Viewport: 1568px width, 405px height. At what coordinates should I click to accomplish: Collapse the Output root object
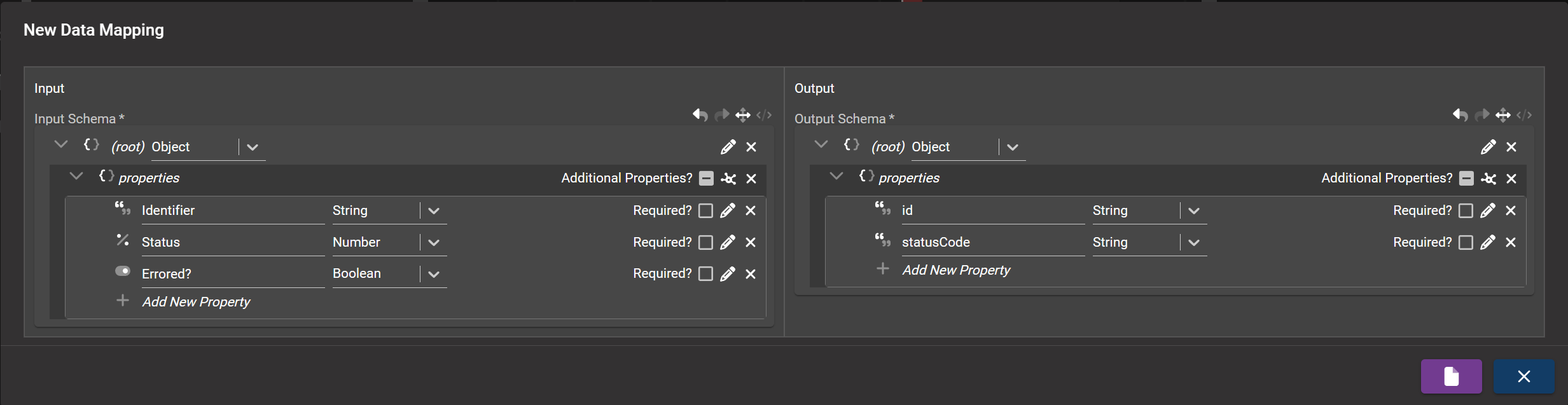(821, 144)
